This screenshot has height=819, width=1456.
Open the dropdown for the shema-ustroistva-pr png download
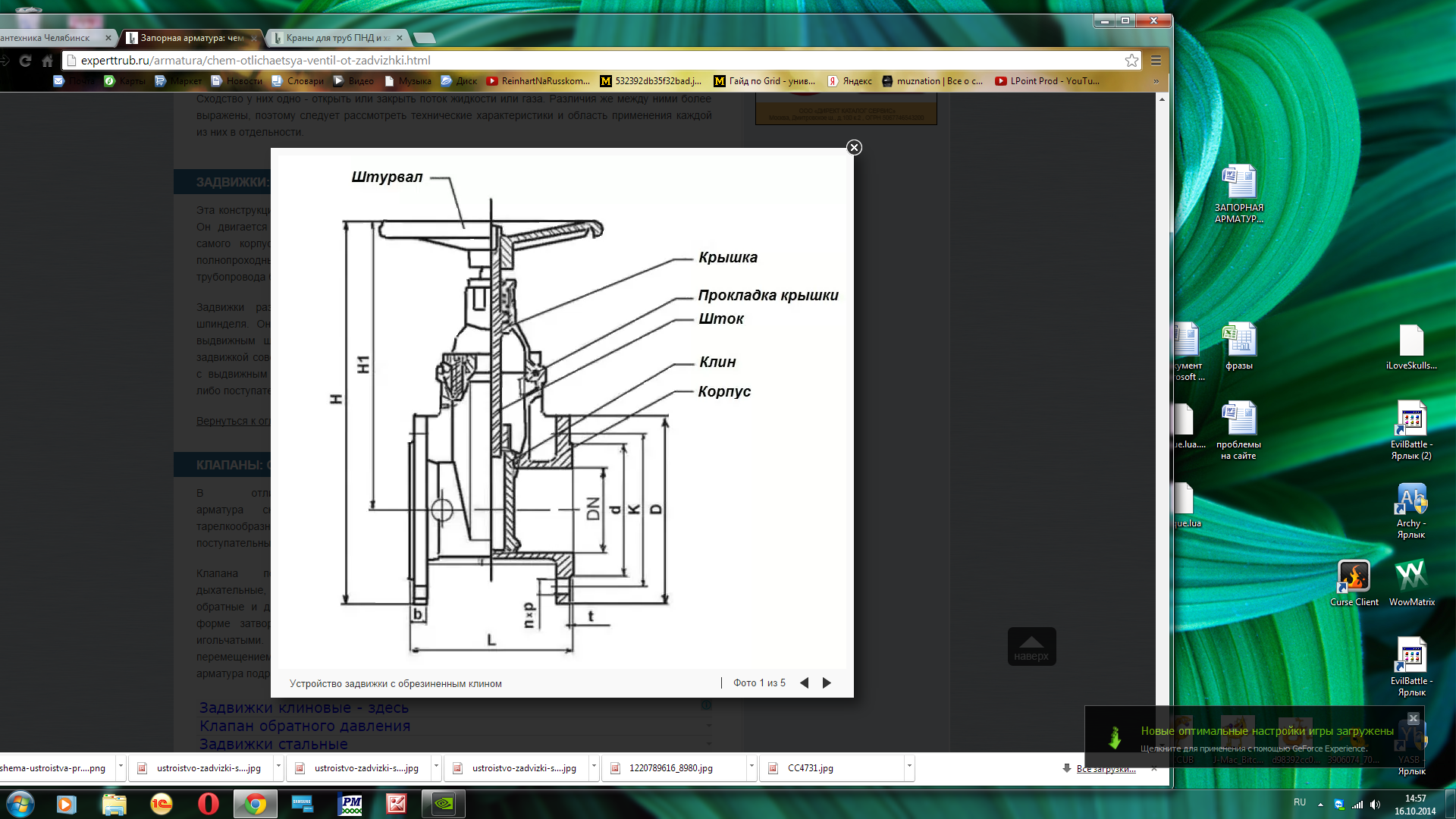[x=120, y=767]
